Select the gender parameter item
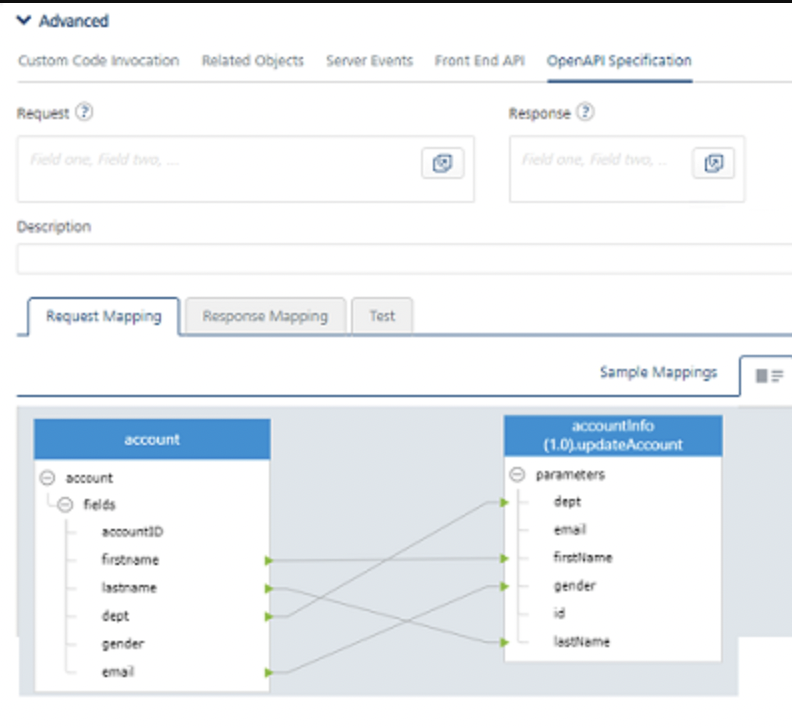This screenshot has width=792, height=728. [x=575, y=586]
